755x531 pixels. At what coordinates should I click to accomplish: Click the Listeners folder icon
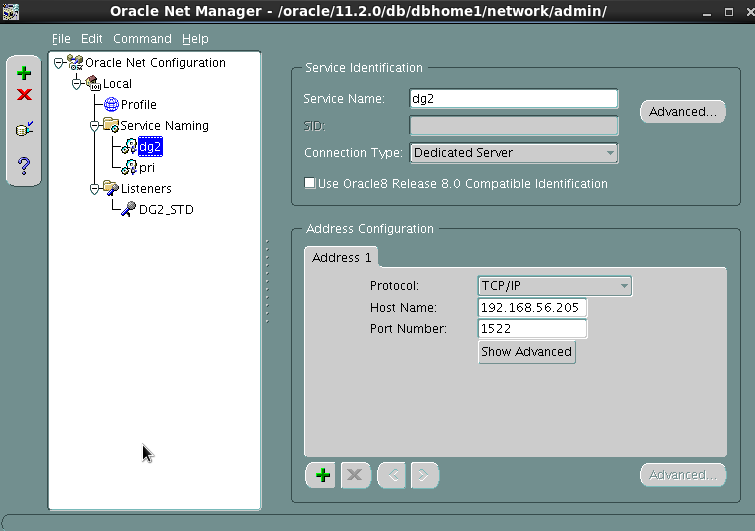coord(111,188)
